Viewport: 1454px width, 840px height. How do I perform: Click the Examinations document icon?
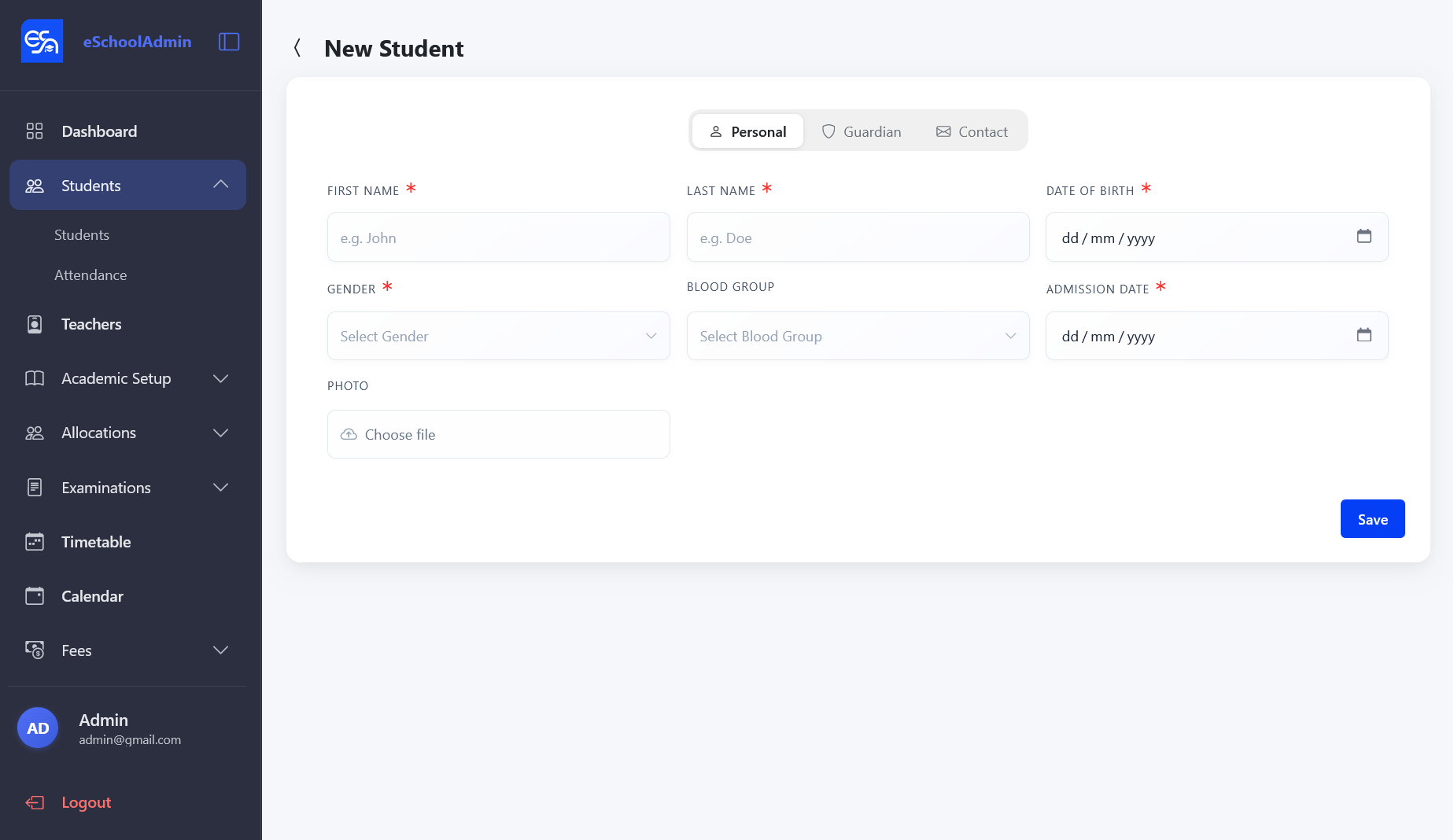(x=35, y=488)
